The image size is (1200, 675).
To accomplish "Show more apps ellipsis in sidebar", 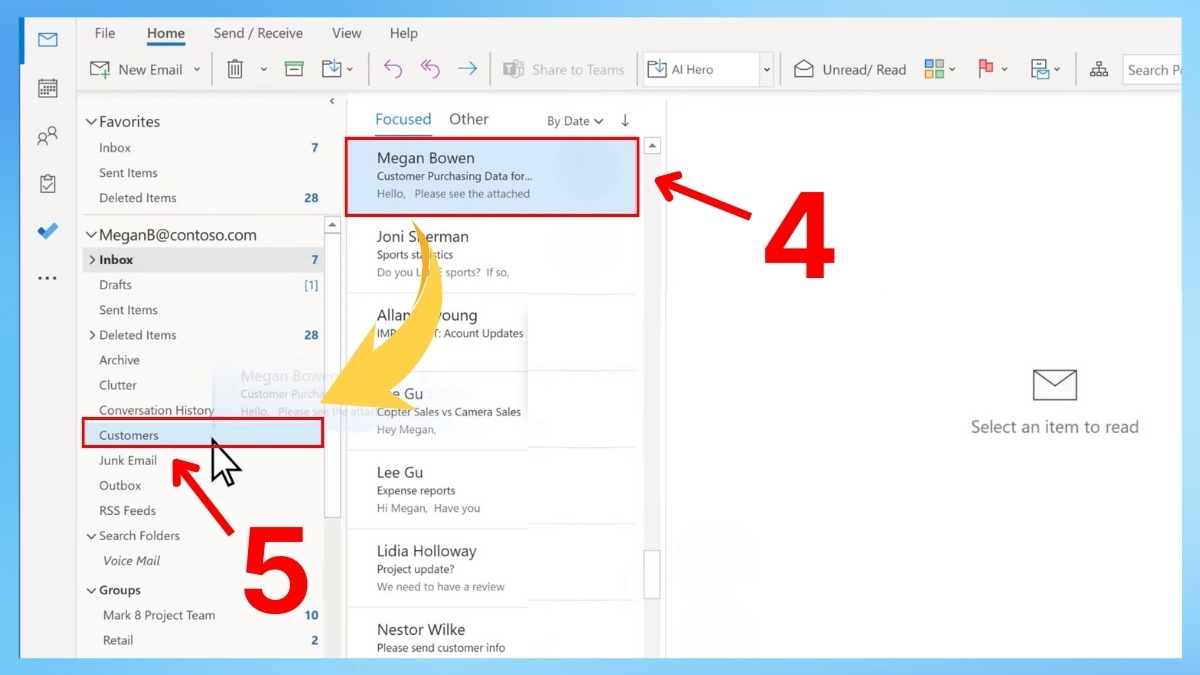I will point(47,279).
